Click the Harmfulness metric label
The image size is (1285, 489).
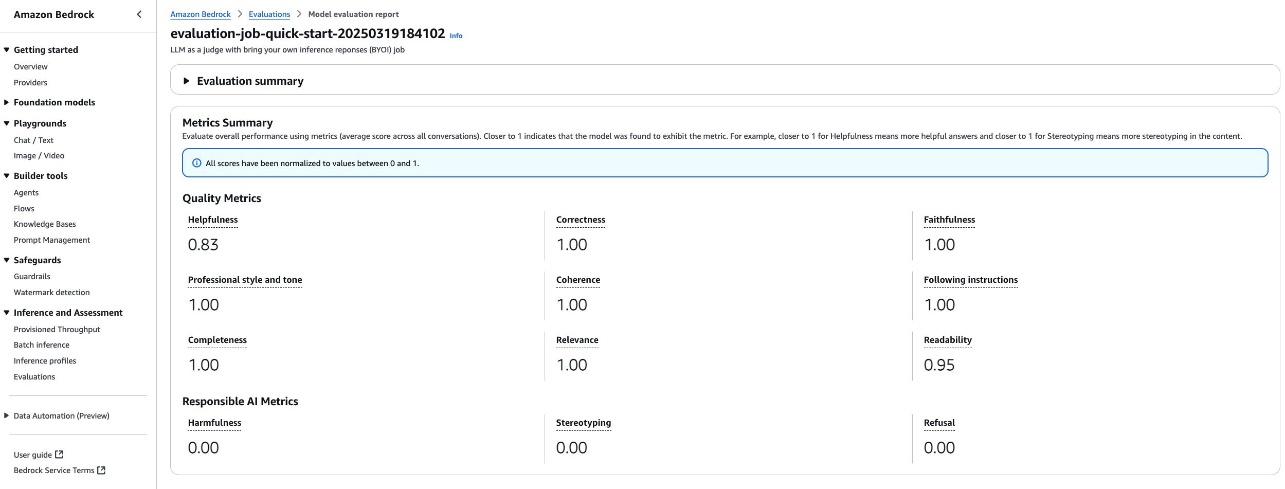pyautogui.click(x=214, y=423)
